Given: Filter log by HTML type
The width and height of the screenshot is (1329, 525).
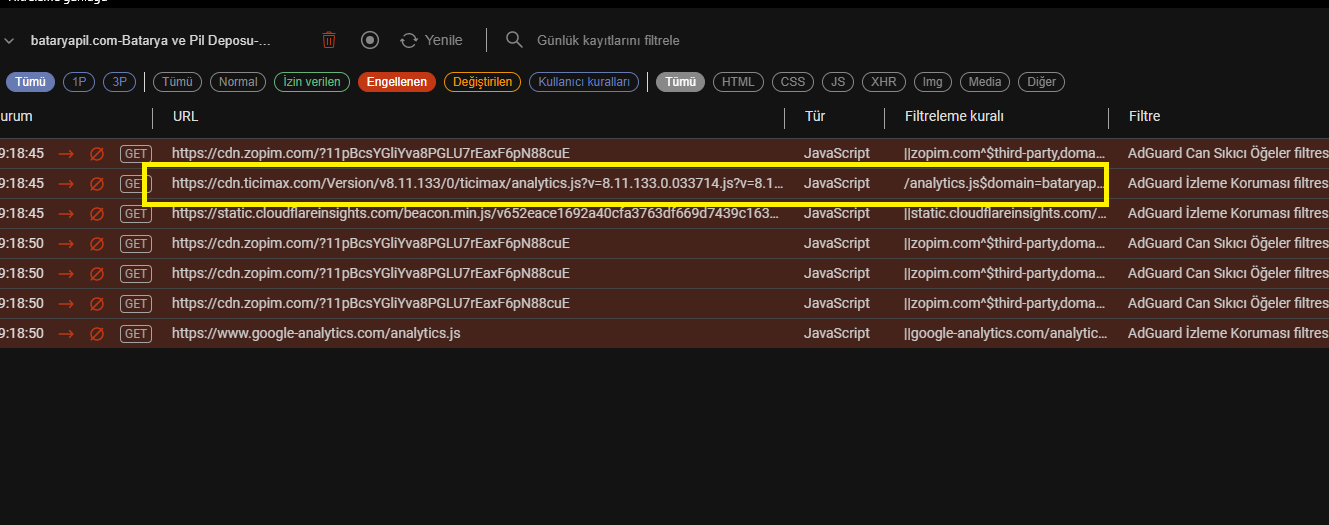Looking at the screenshot, I should tap(739, 82).
